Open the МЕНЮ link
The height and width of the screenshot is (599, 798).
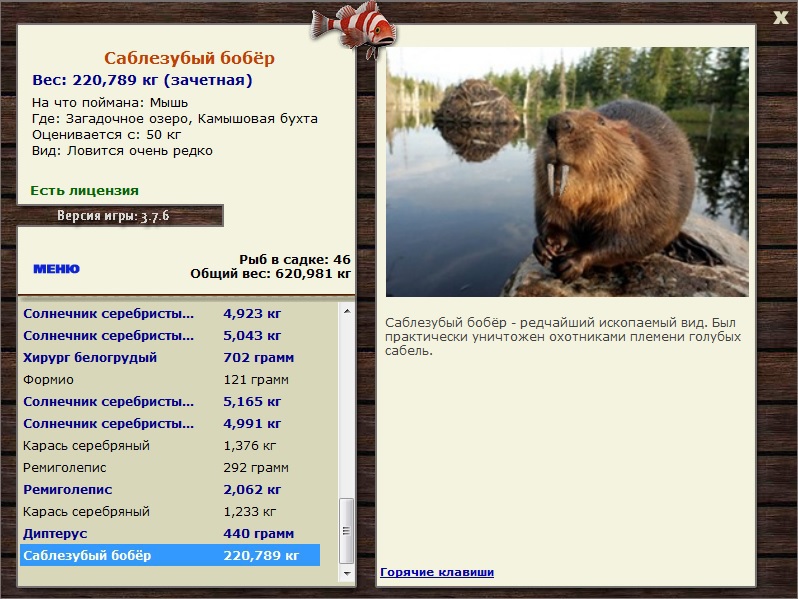tap(56, 269)
